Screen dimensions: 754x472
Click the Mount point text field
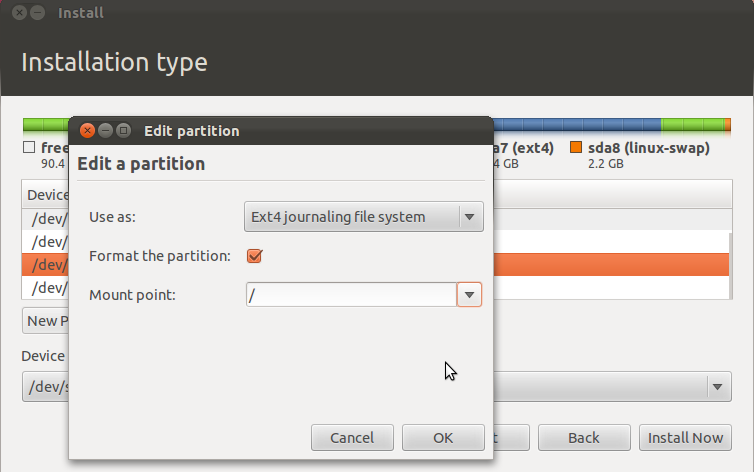(x=351, y=295)
